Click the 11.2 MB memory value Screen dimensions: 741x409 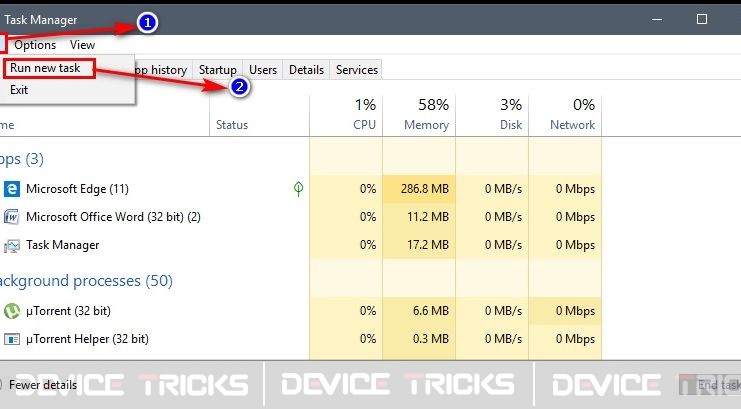tap(428, 217)
